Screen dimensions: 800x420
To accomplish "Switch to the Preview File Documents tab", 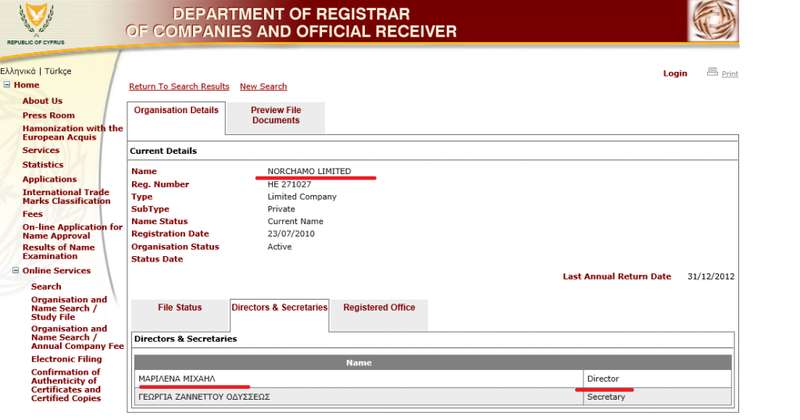I will click(275, 115).
